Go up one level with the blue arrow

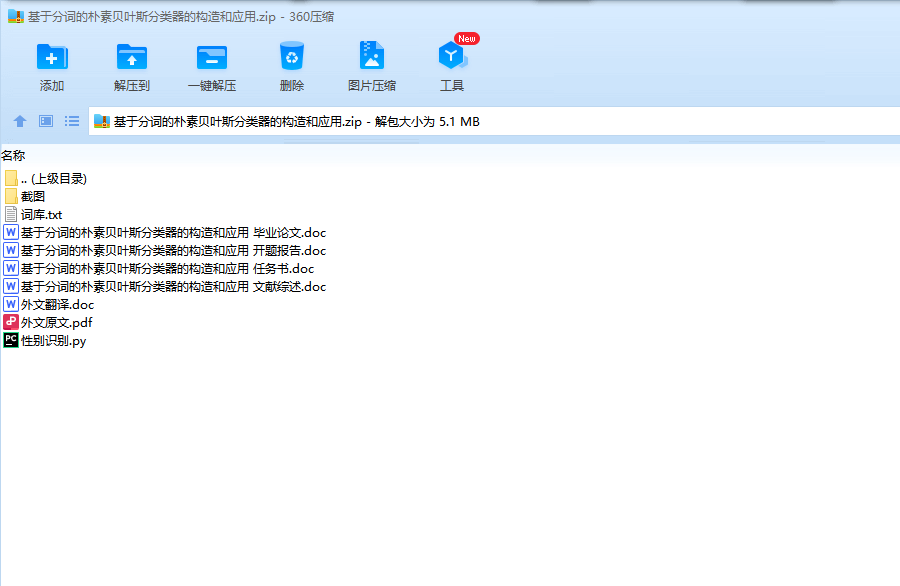pyautogui.click(x=20, y=121)
